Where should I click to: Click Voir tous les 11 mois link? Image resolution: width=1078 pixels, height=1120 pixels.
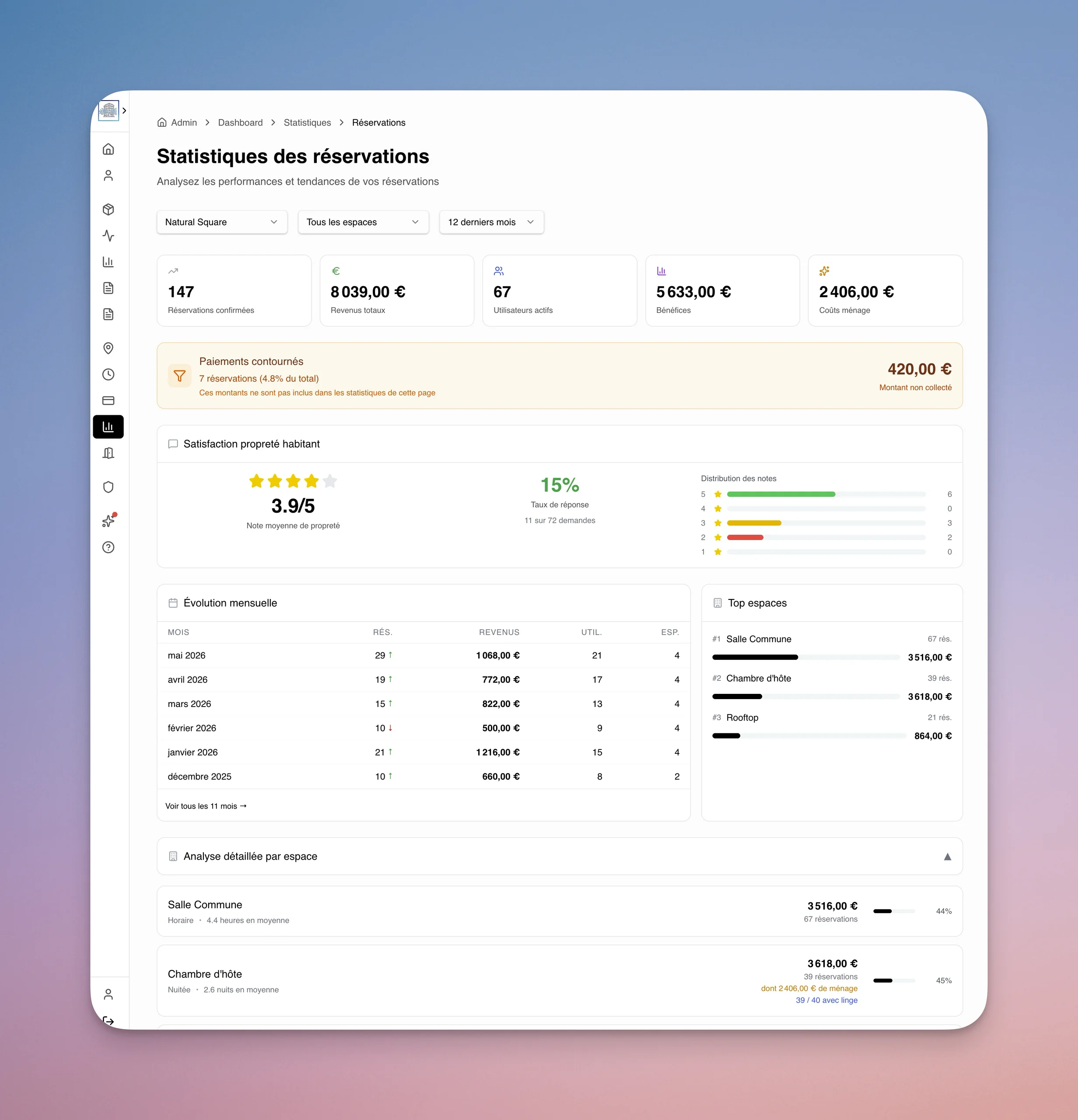206,806
